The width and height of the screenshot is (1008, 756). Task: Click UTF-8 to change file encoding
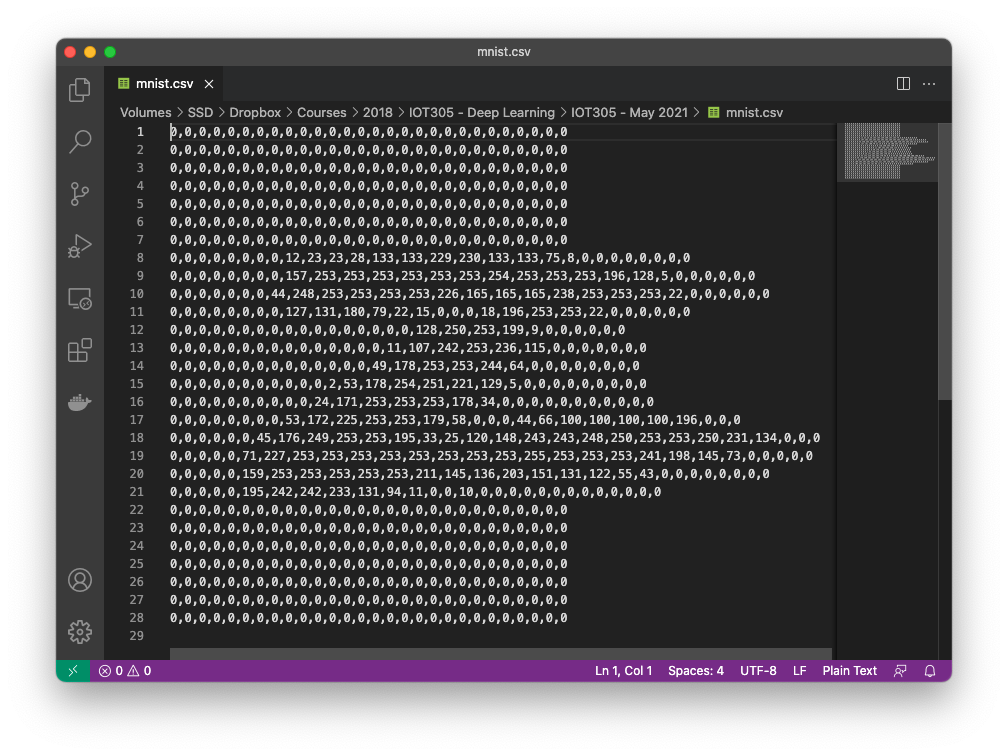click(758, 670)
